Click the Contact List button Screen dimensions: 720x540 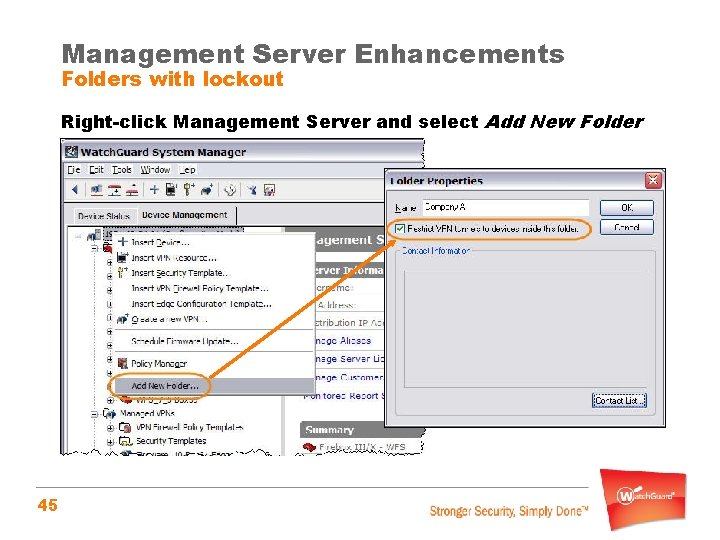tap(619, 400)
